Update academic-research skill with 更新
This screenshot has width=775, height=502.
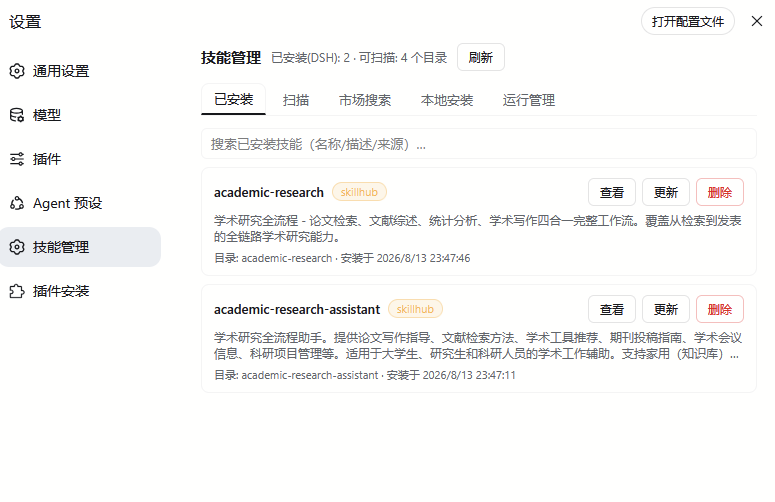(665, 192)
